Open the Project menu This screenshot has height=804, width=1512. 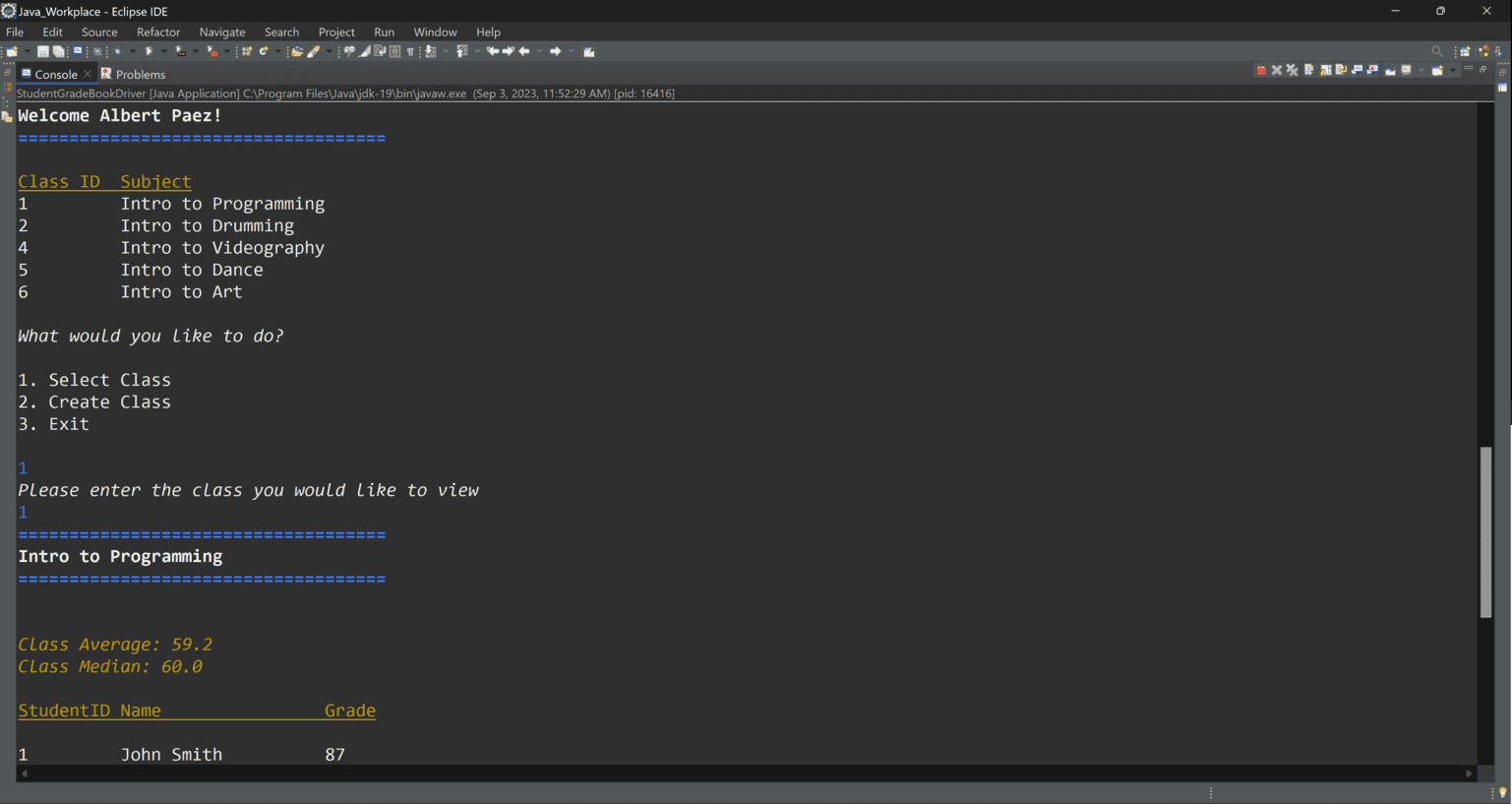pyautogui.click(x=336, y=32)
